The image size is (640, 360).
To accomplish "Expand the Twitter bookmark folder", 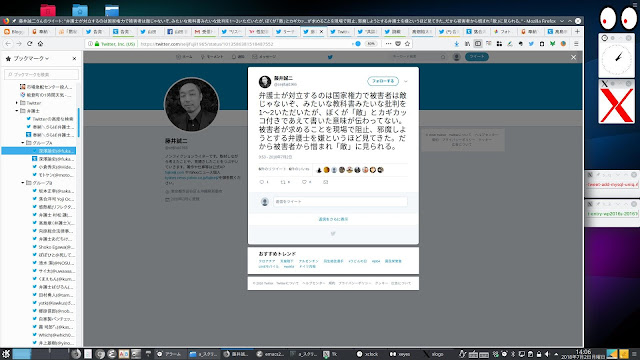I will tap(17, 103).
